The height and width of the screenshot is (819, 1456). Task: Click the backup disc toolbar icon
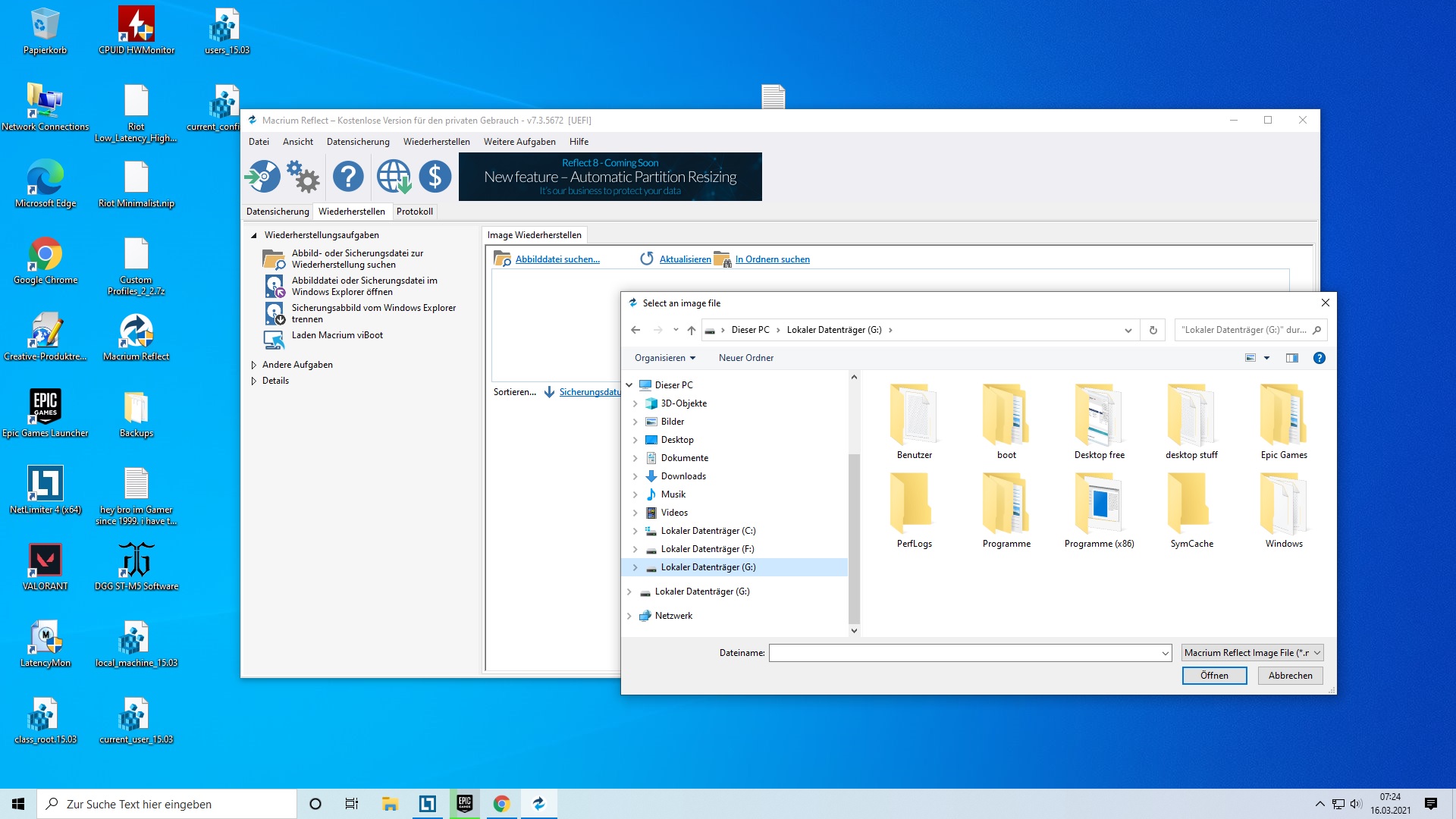(262, 177)
